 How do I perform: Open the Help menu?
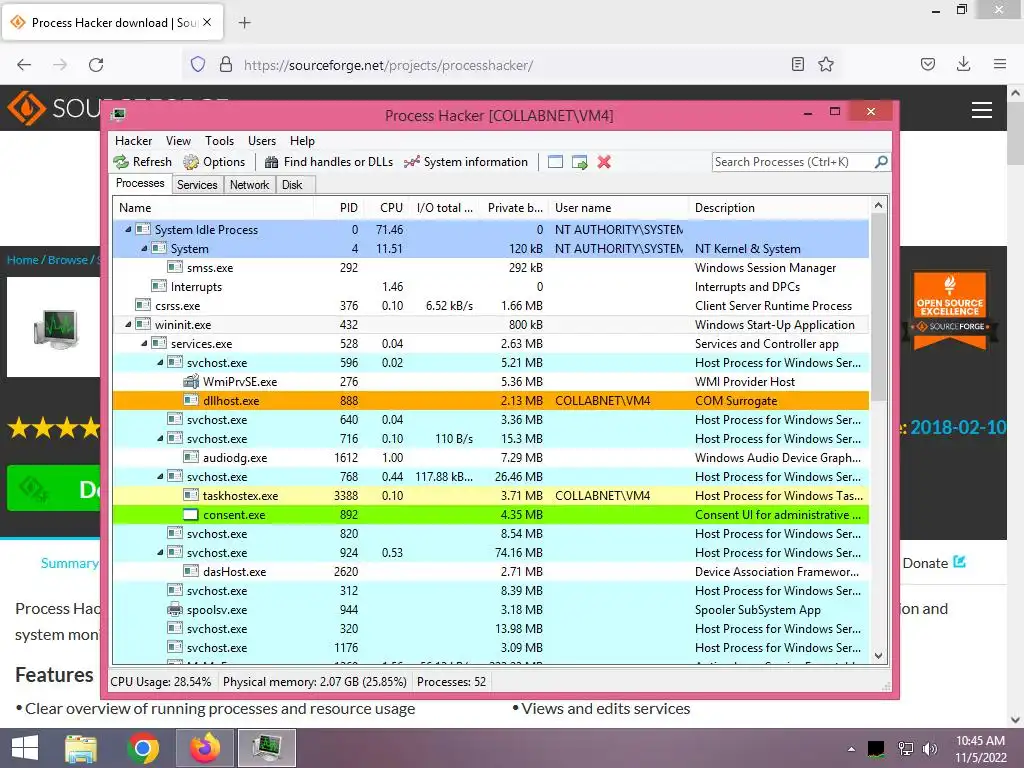coord(302,141)
